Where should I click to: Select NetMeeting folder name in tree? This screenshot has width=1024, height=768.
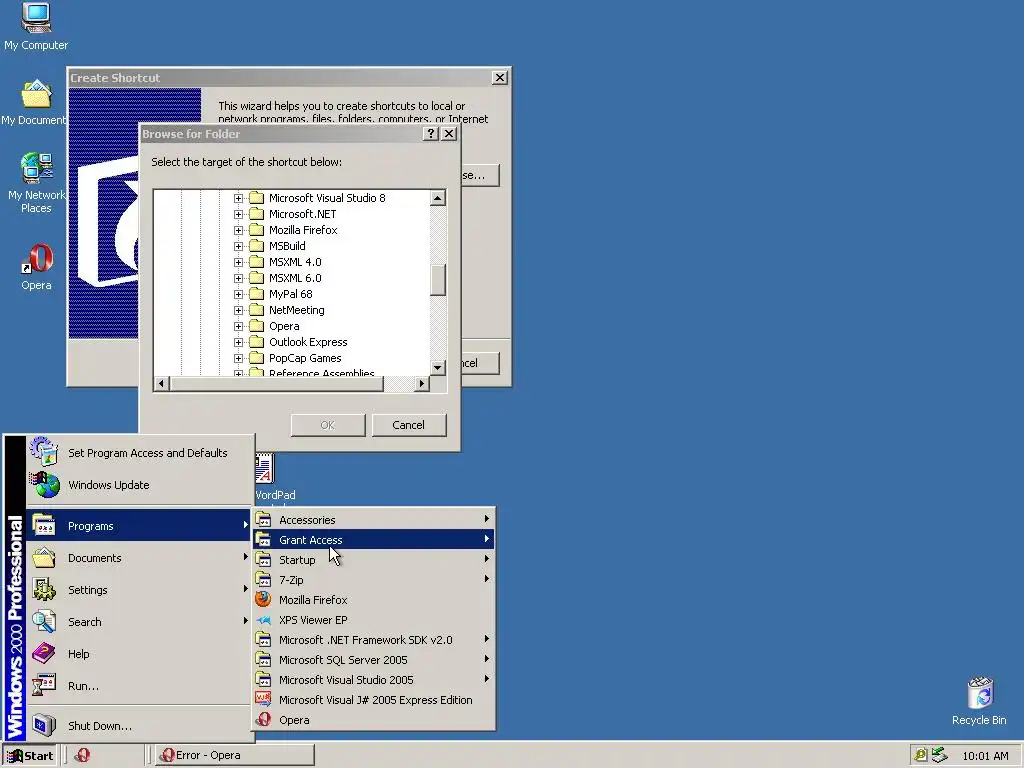point(296,310)
